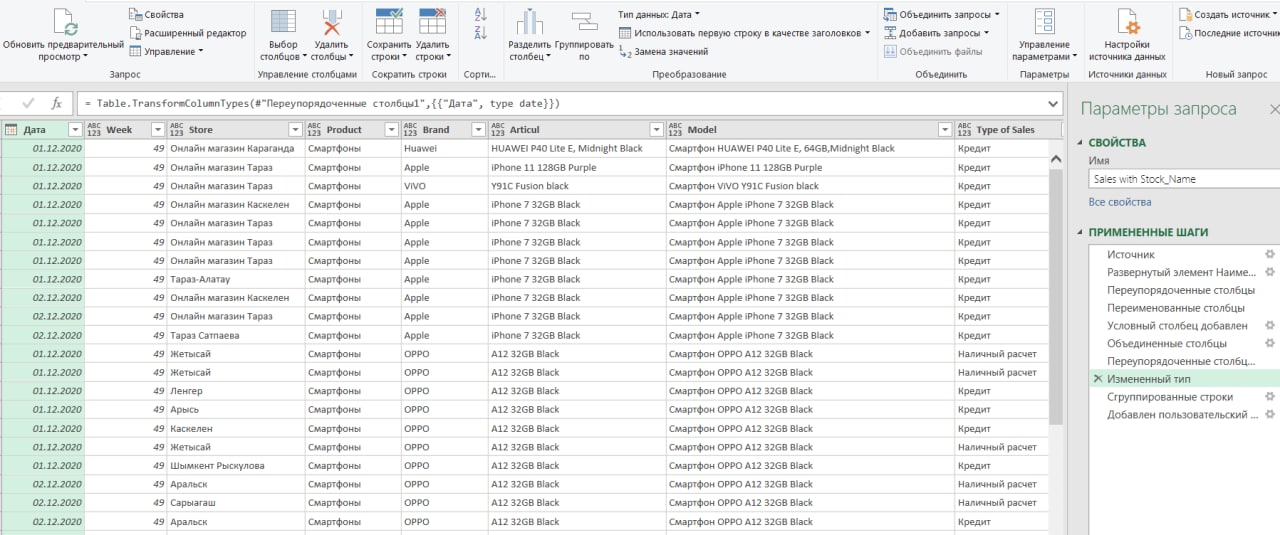The height and width of the screenshot is (535, 1280).
Task: Open filter dropdown on the Week column
Action: 157,130
